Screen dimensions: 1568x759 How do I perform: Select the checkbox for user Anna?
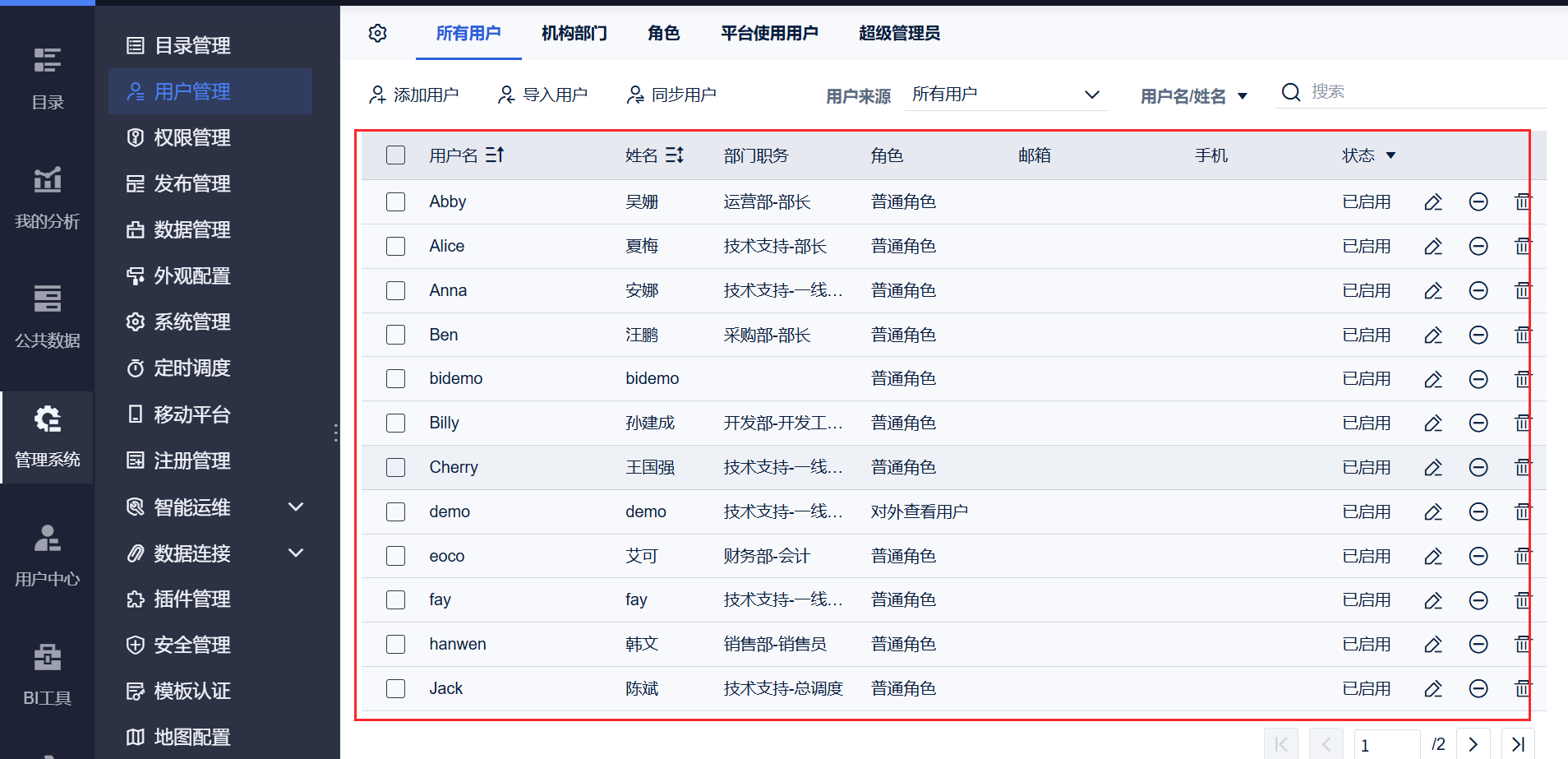point(396,290)
